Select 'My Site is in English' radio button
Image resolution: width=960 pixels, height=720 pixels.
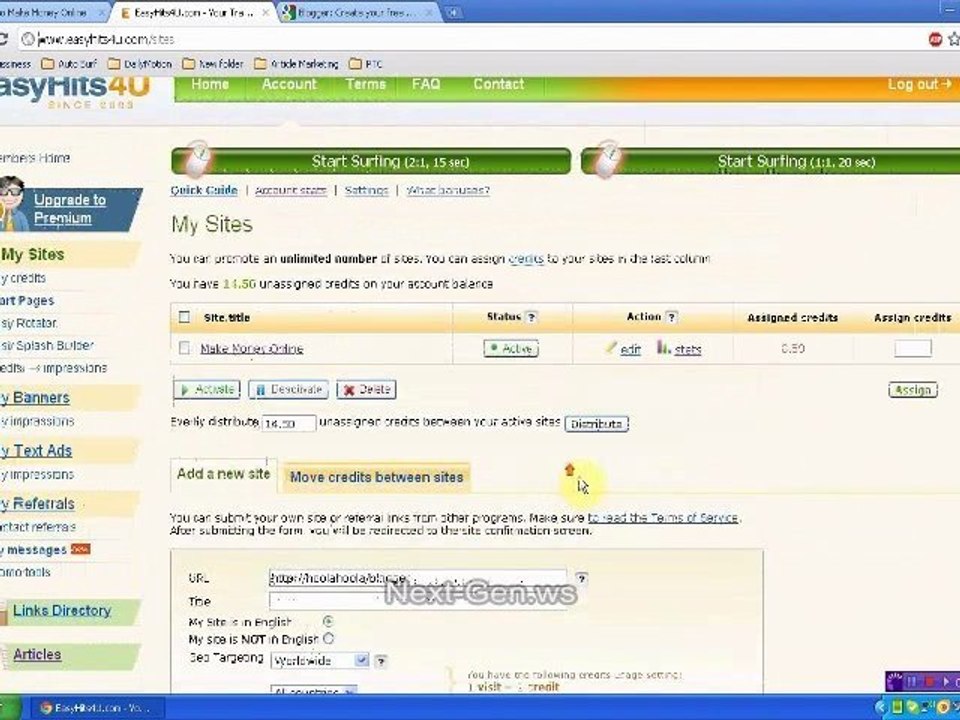click(x=328, y=621)
